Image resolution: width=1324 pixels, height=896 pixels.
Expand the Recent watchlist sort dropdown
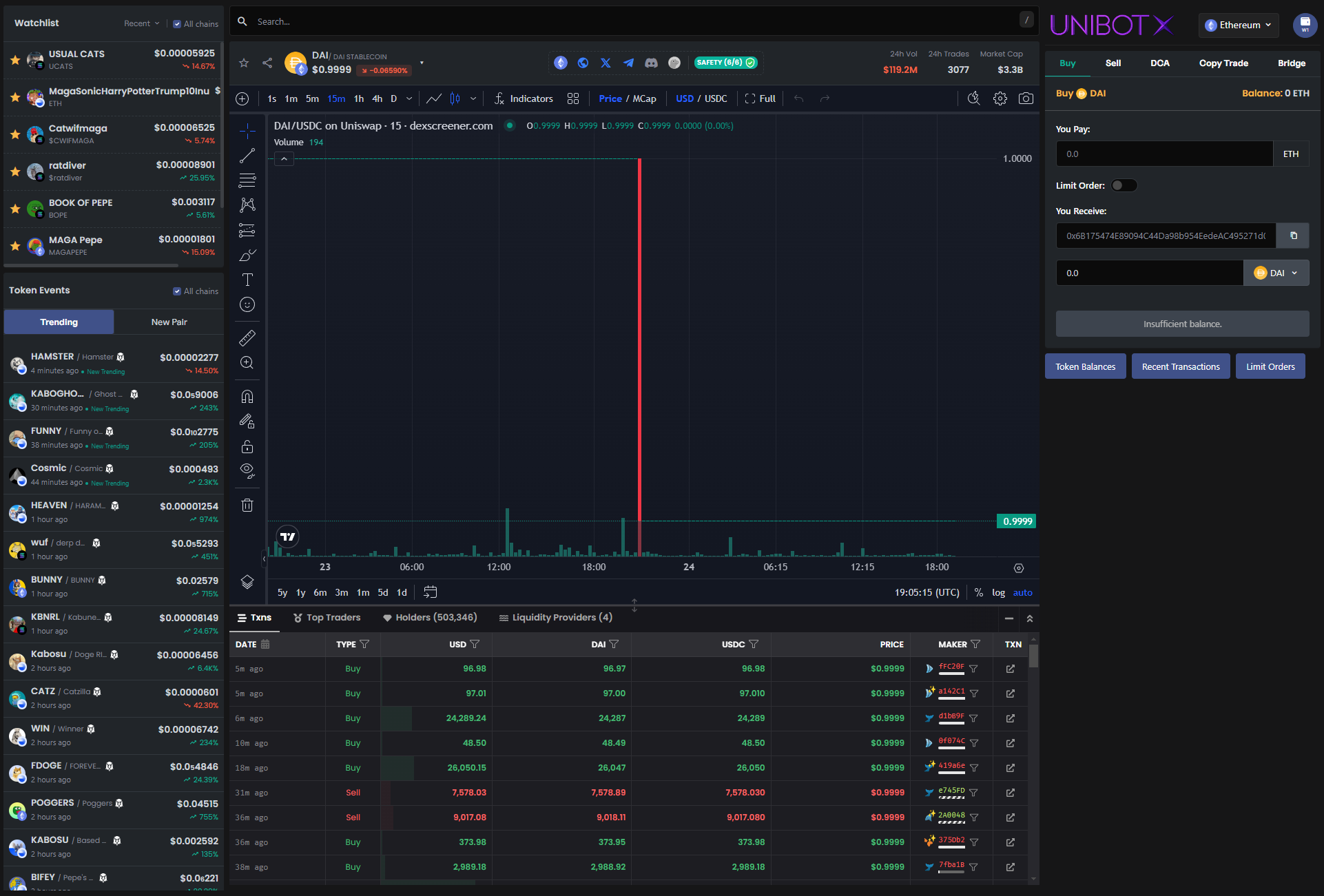point(141,23)
